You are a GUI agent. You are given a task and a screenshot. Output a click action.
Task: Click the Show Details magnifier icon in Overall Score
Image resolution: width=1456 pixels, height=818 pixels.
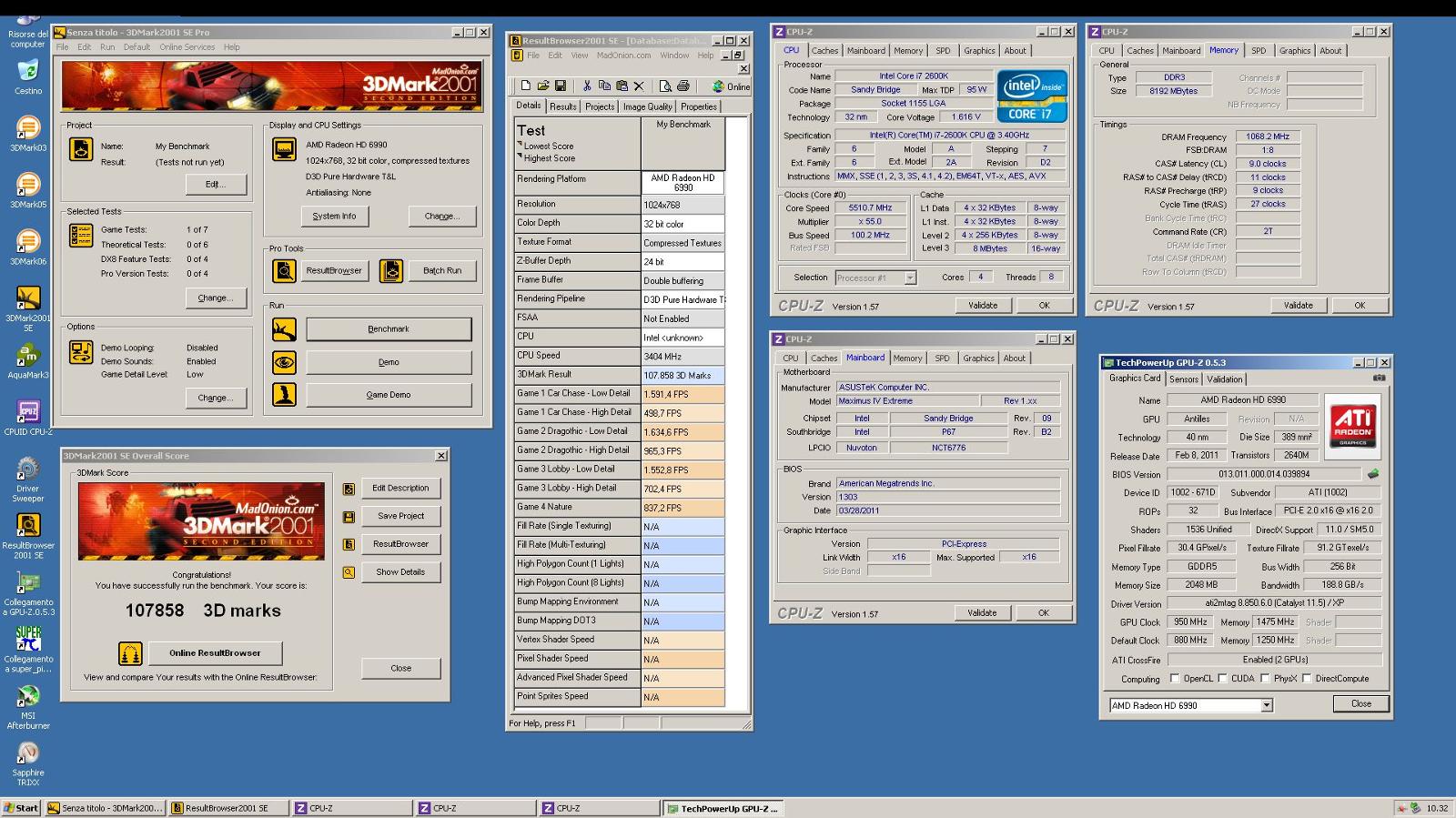tap(349, 572)
